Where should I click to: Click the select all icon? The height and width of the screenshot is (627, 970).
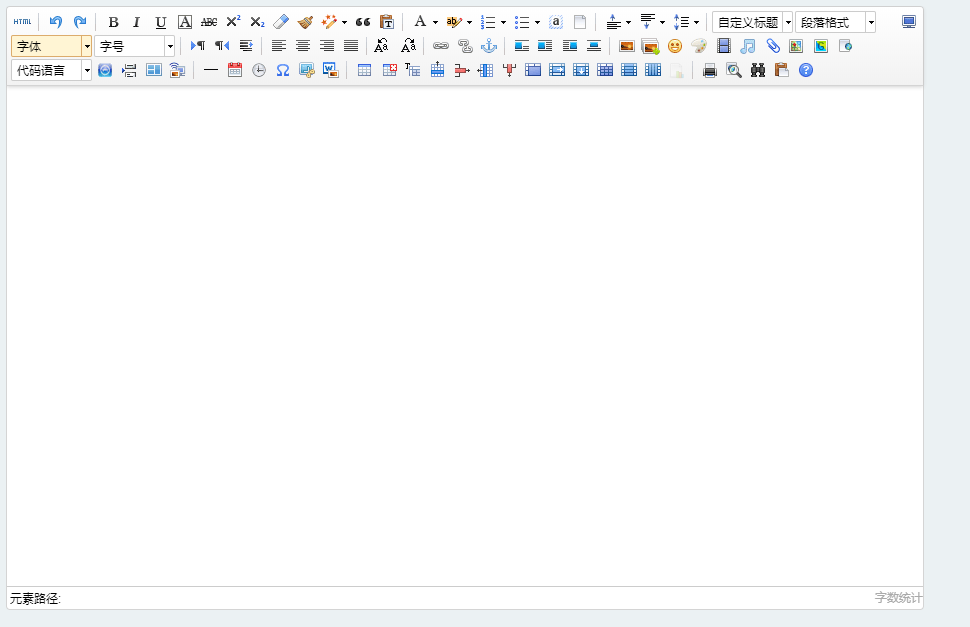556,22
